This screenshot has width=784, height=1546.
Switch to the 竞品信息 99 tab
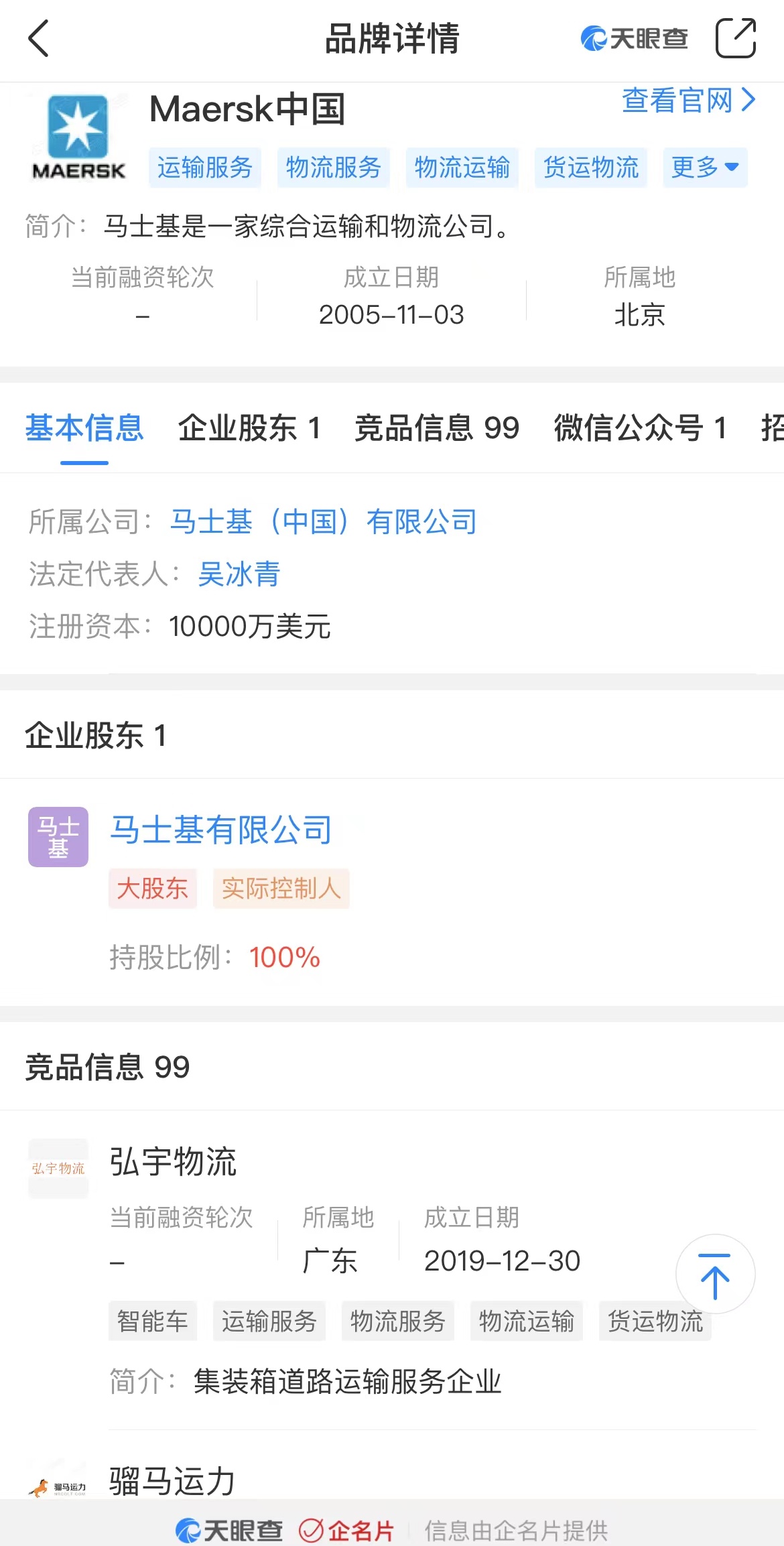tap(437, 428)
